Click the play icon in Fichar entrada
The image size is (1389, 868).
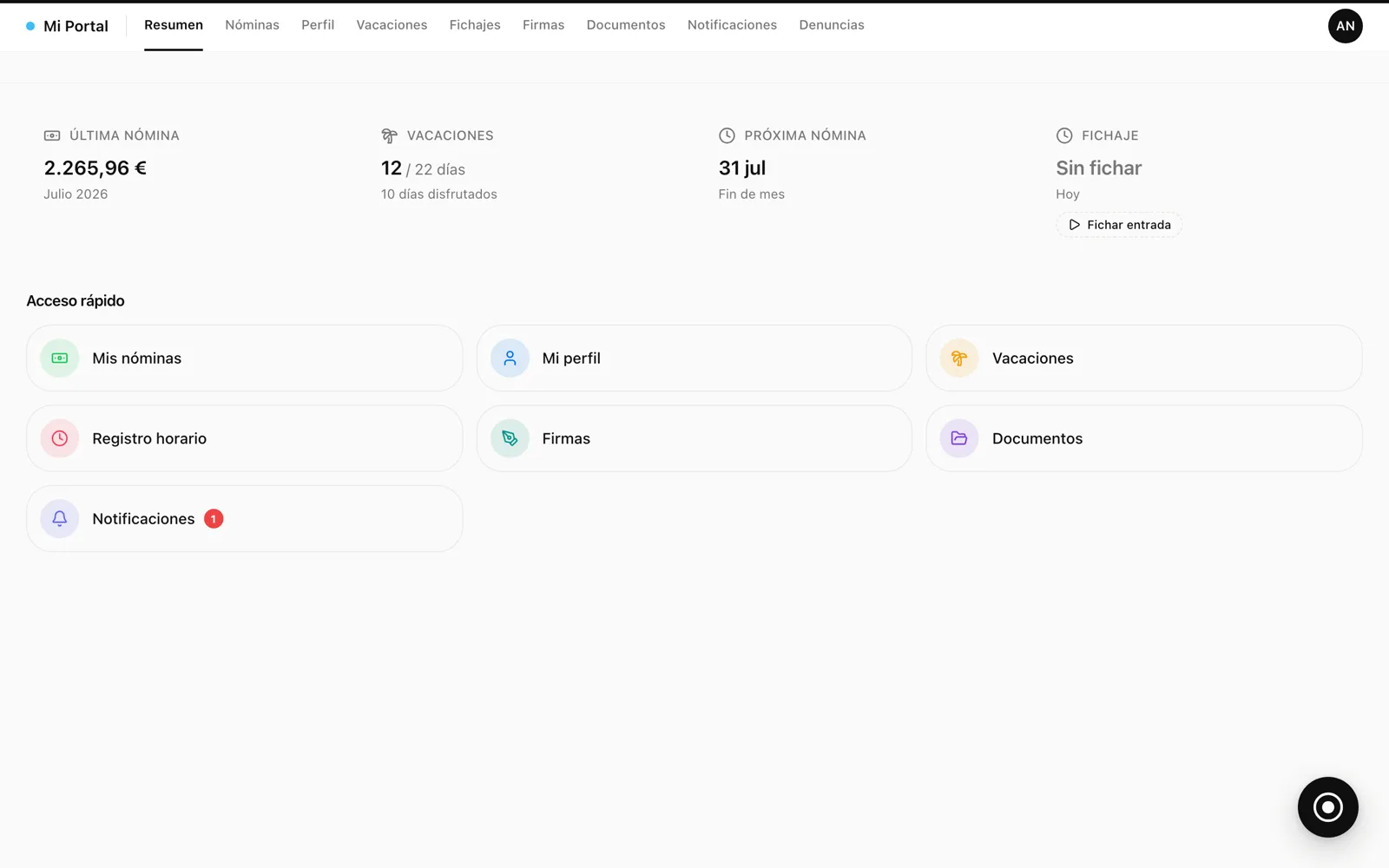tap(1074, 225)
